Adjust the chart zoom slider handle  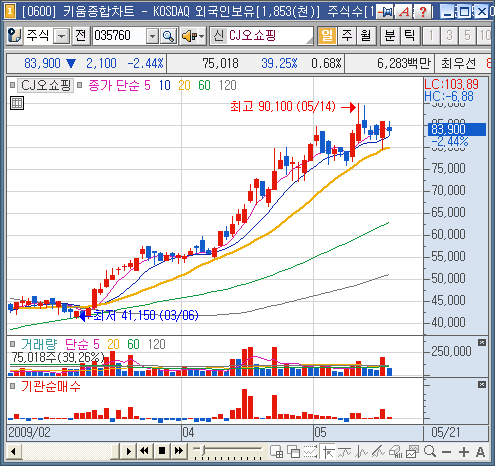[x=203, y=450]
